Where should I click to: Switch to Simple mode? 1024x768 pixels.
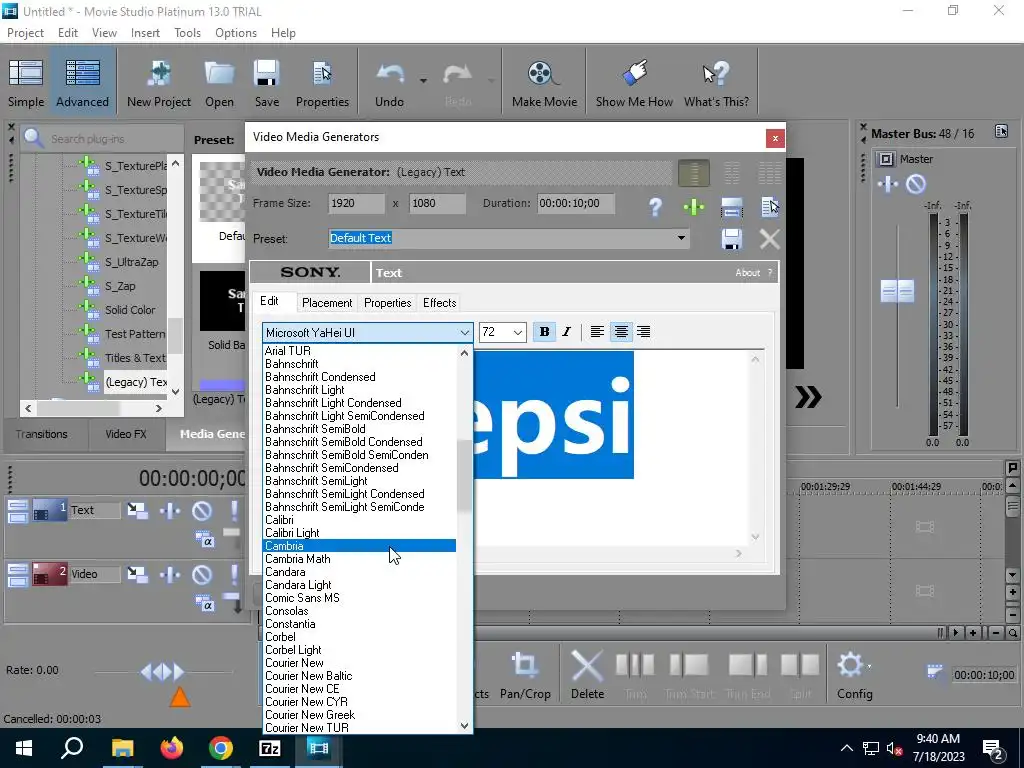click(26, 82)
